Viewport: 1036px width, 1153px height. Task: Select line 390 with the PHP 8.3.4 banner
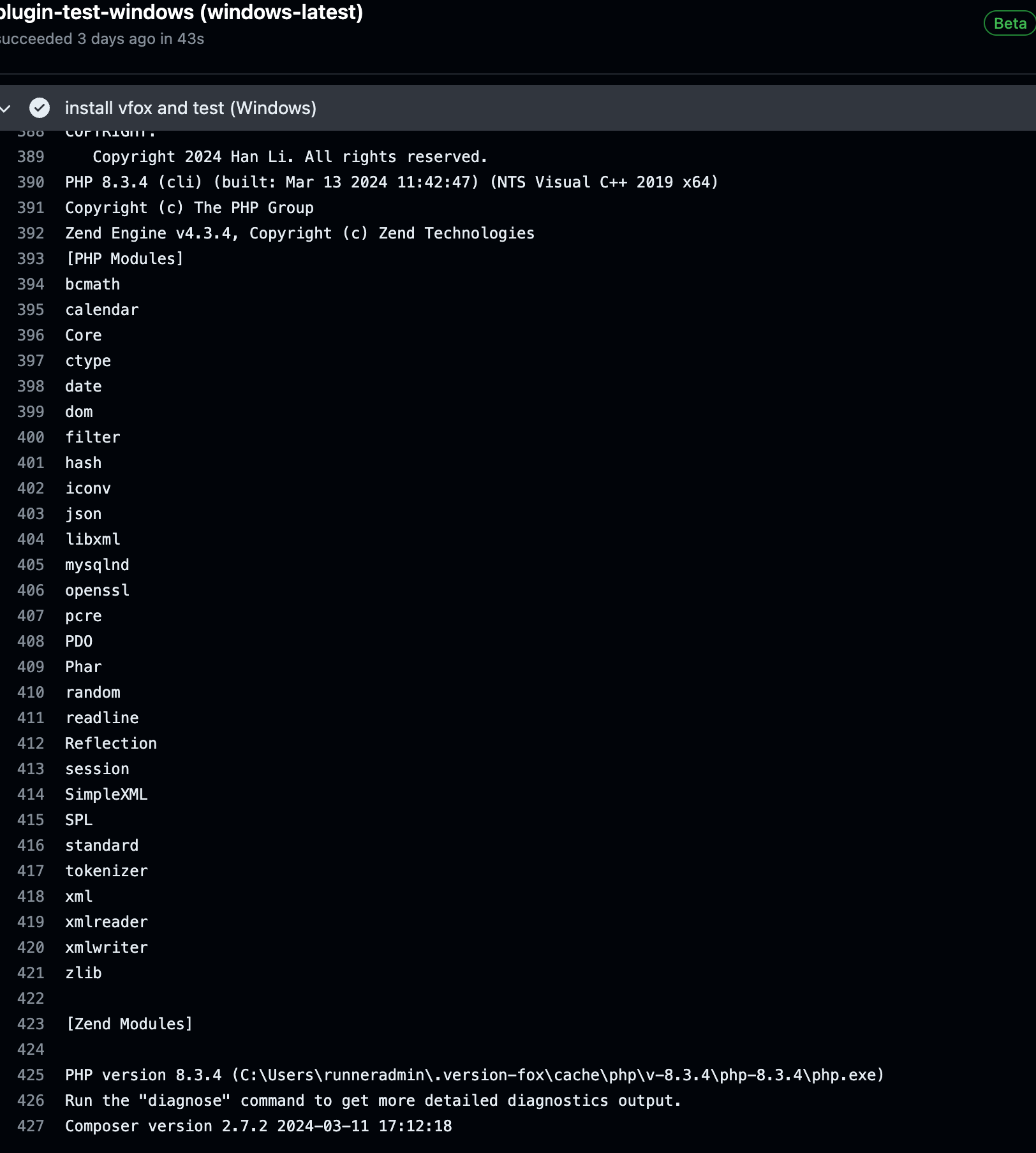point(390,182)
